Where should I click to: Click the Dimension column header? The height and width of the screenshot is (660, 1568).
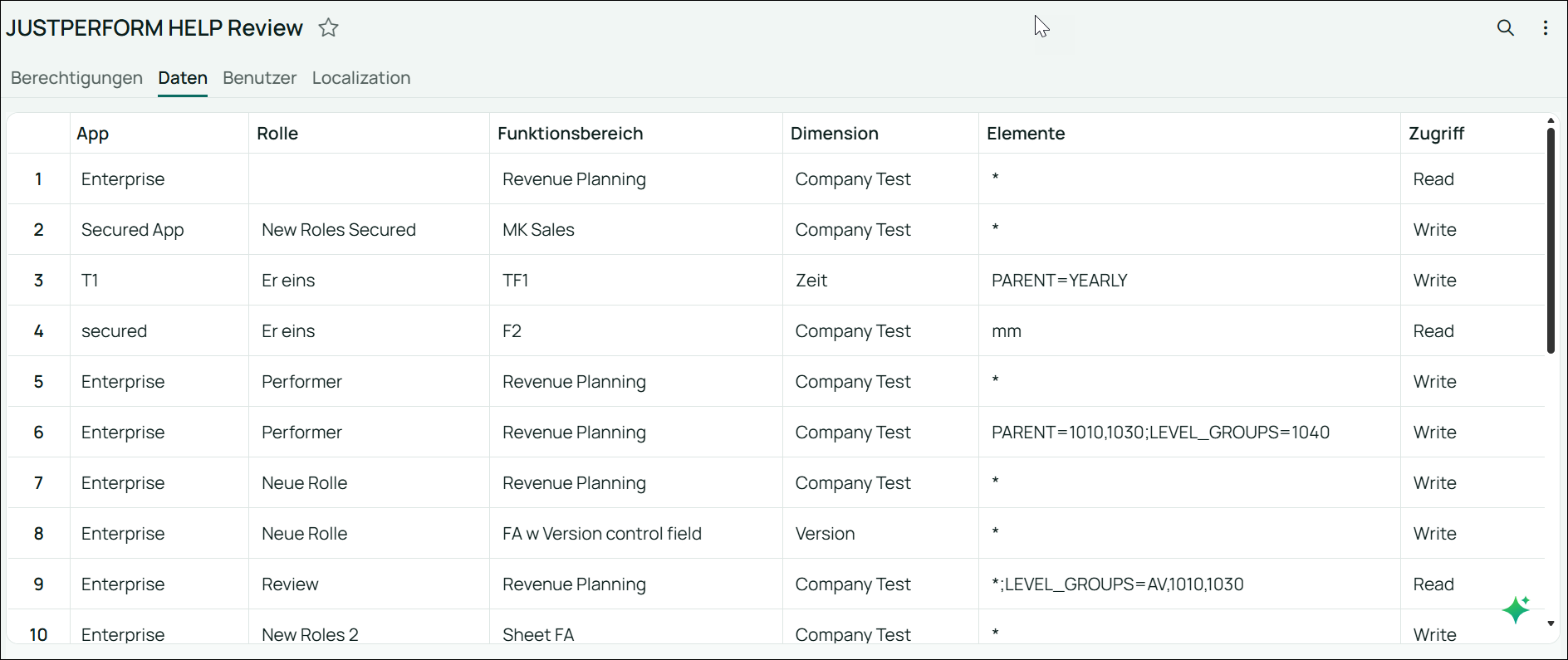pos(880,134)
